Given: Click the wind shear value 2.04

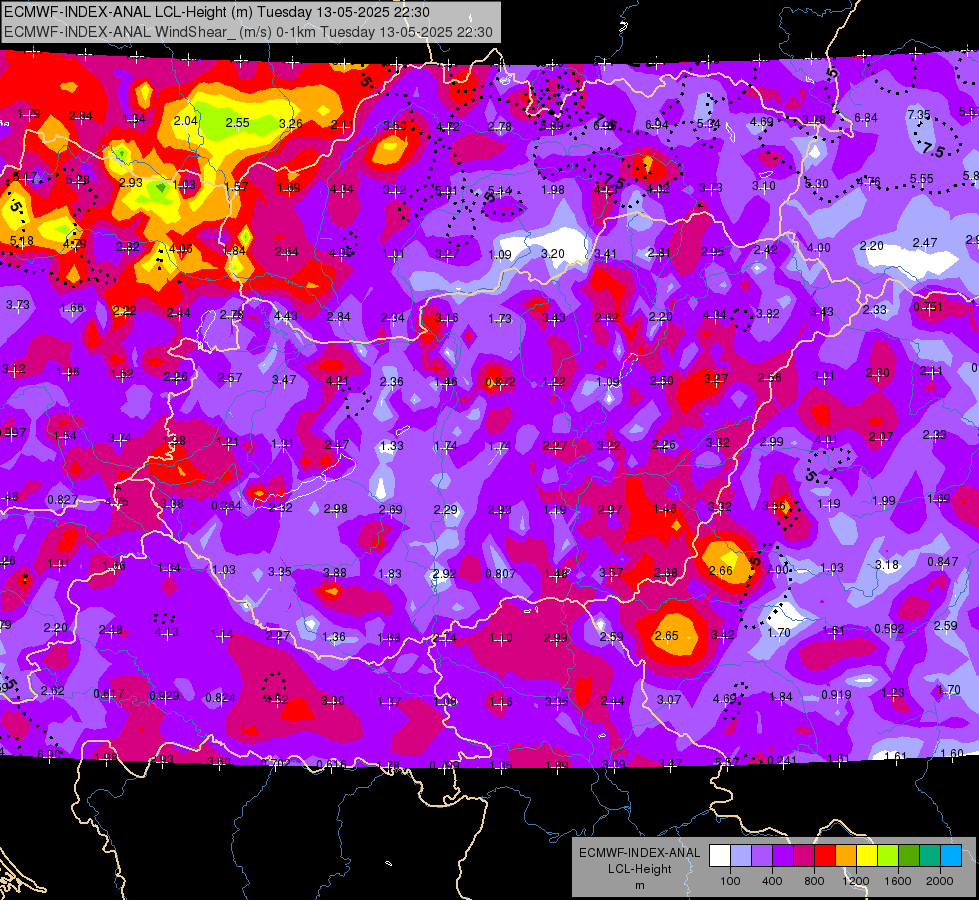Looking at the screenshot, I should point(185,121).
